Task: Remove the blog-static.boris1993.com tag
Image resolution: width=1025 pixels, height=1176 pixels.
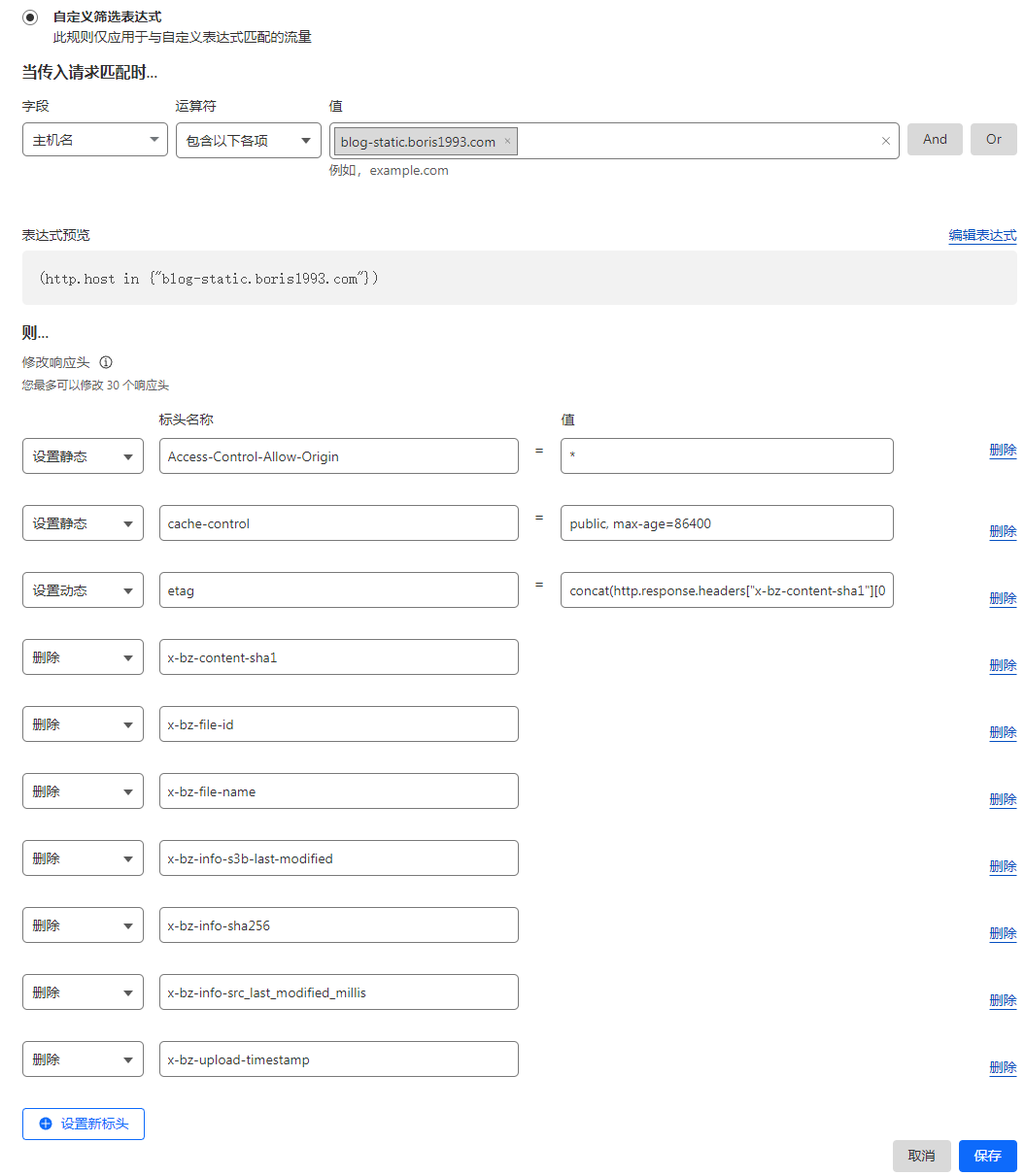Action: click(507, 141)
